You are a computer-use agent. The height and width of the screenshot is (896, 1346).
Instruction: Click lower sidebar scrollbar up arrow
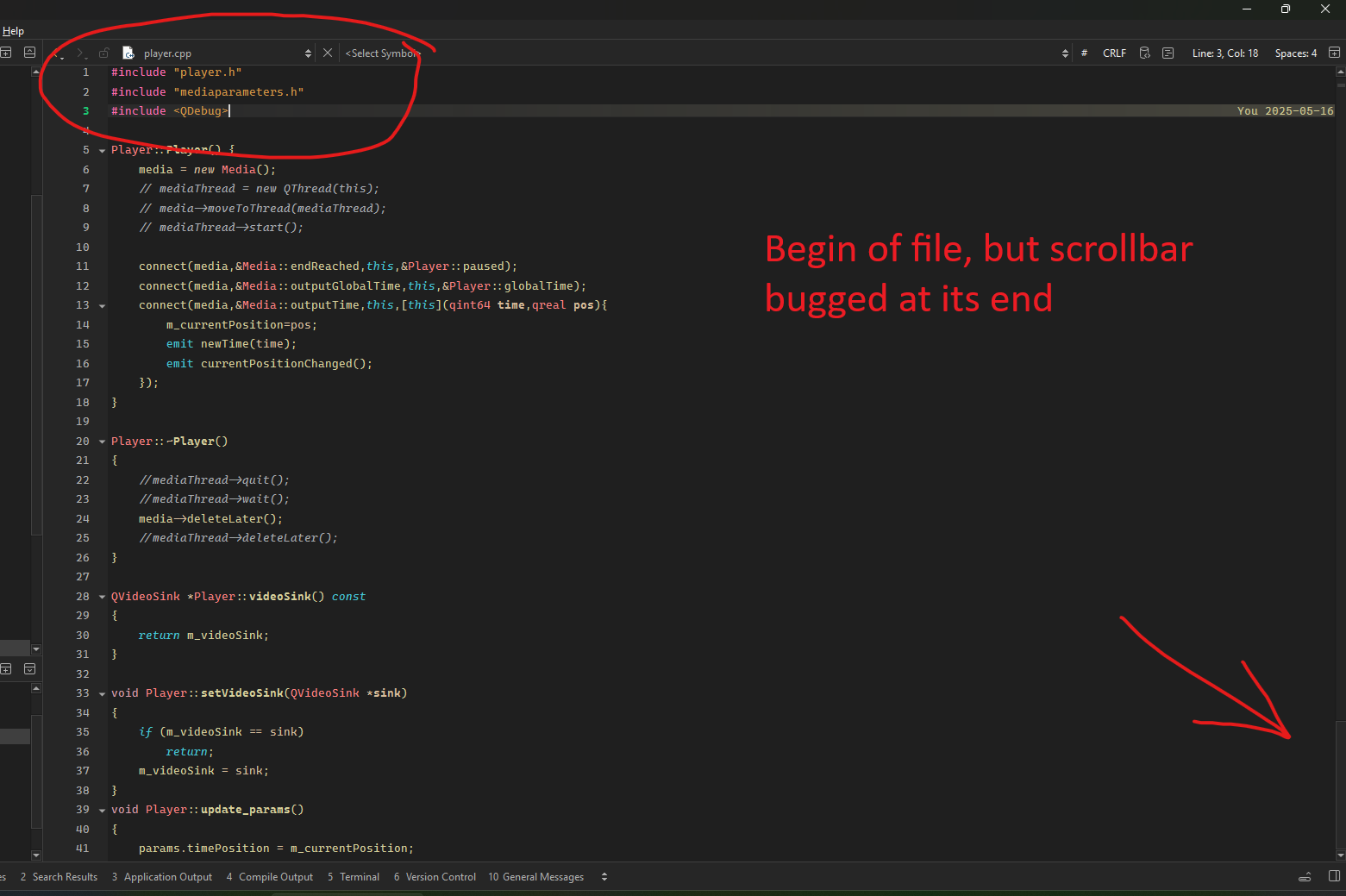click(36, 688)
